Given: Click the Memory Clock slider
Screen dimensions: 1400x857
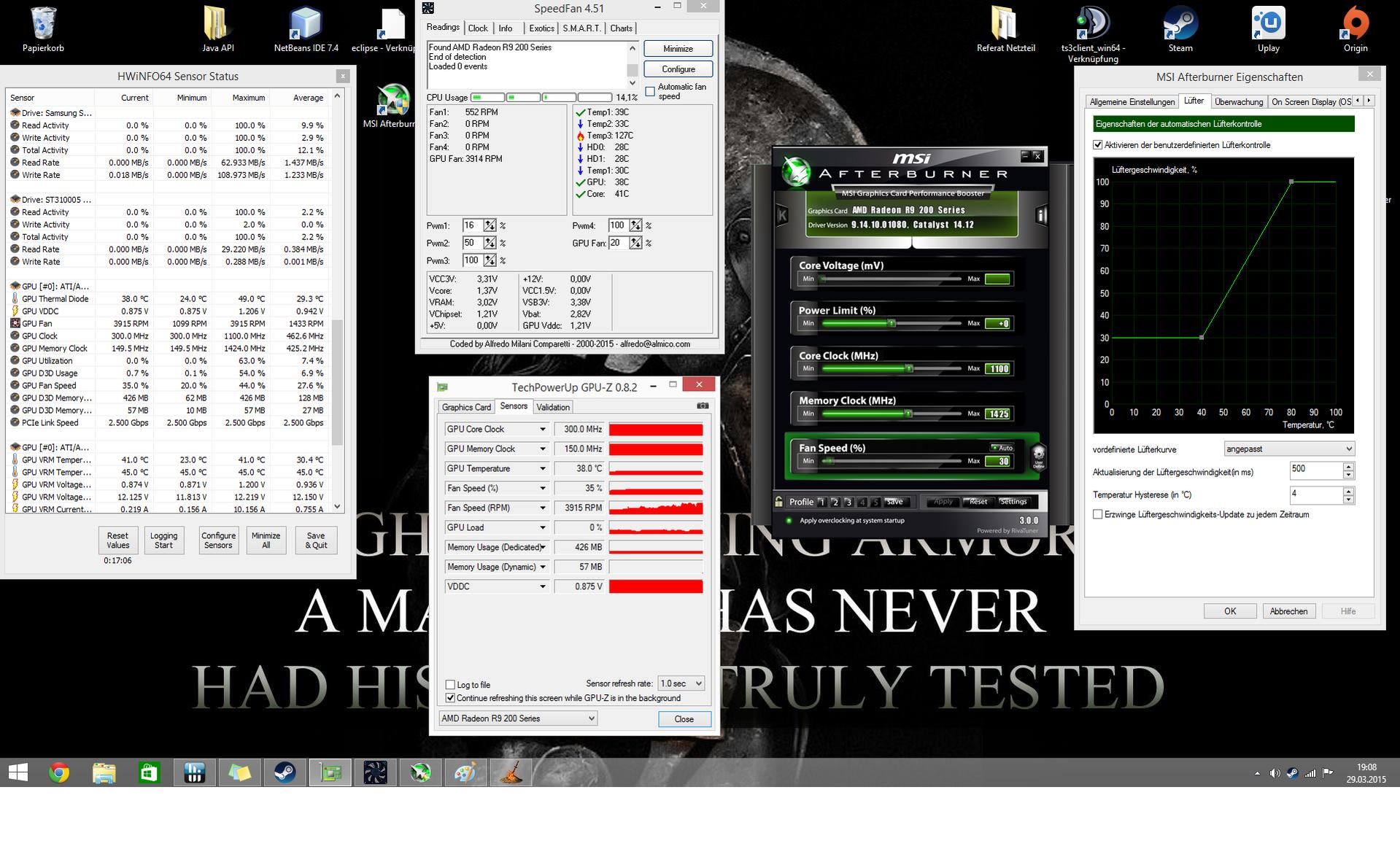Looking at the screenshot, I should tap(891, 414).
